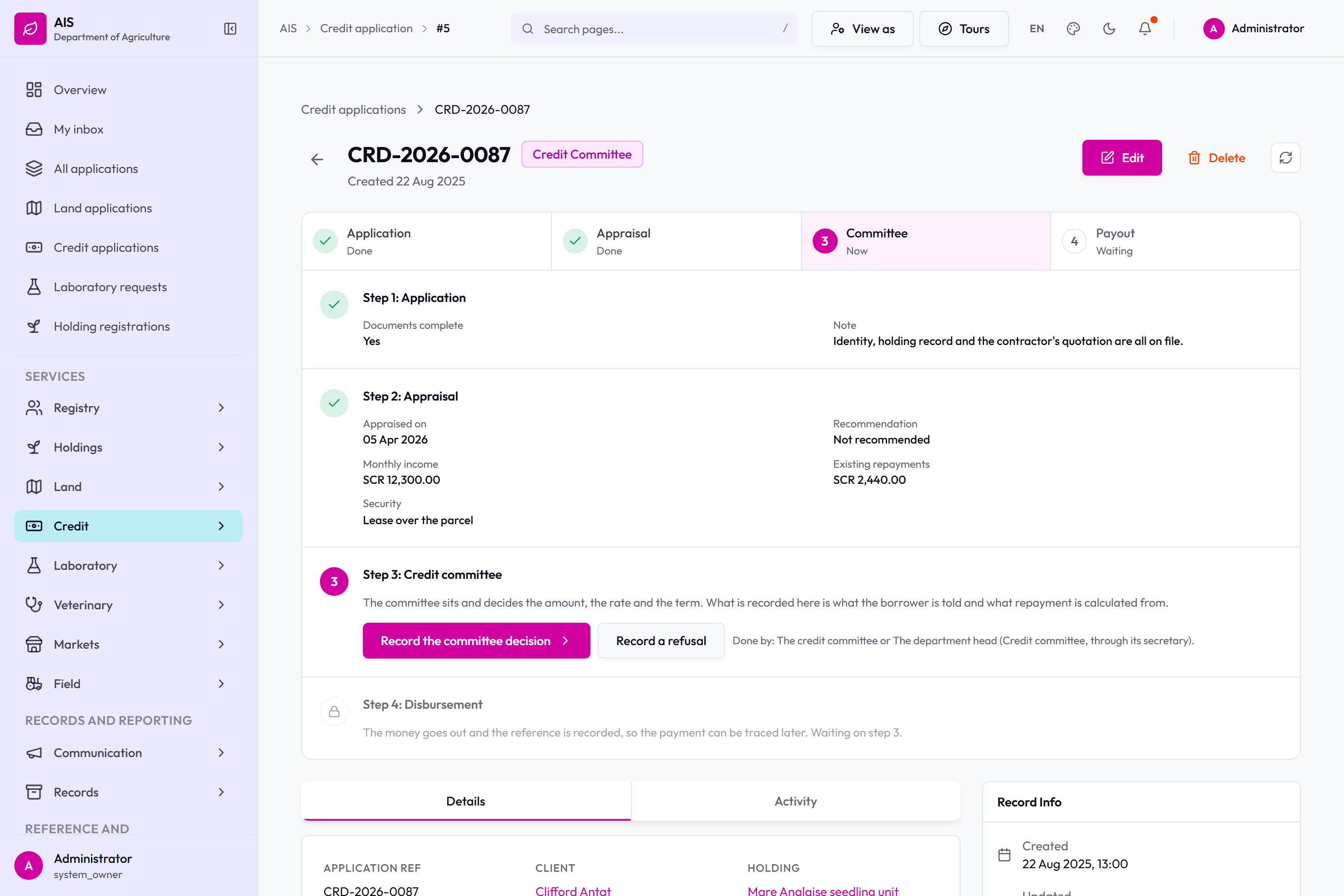This screenshot has height=896, width=1344.
Task: Open the Administrator account menu
Action: [x=1253, y=29]
